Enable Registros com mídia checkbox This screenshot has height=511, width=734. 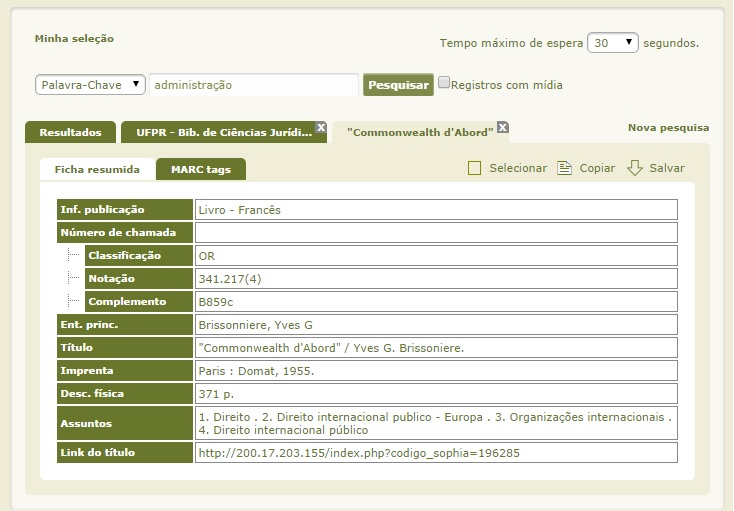[443, 83]
